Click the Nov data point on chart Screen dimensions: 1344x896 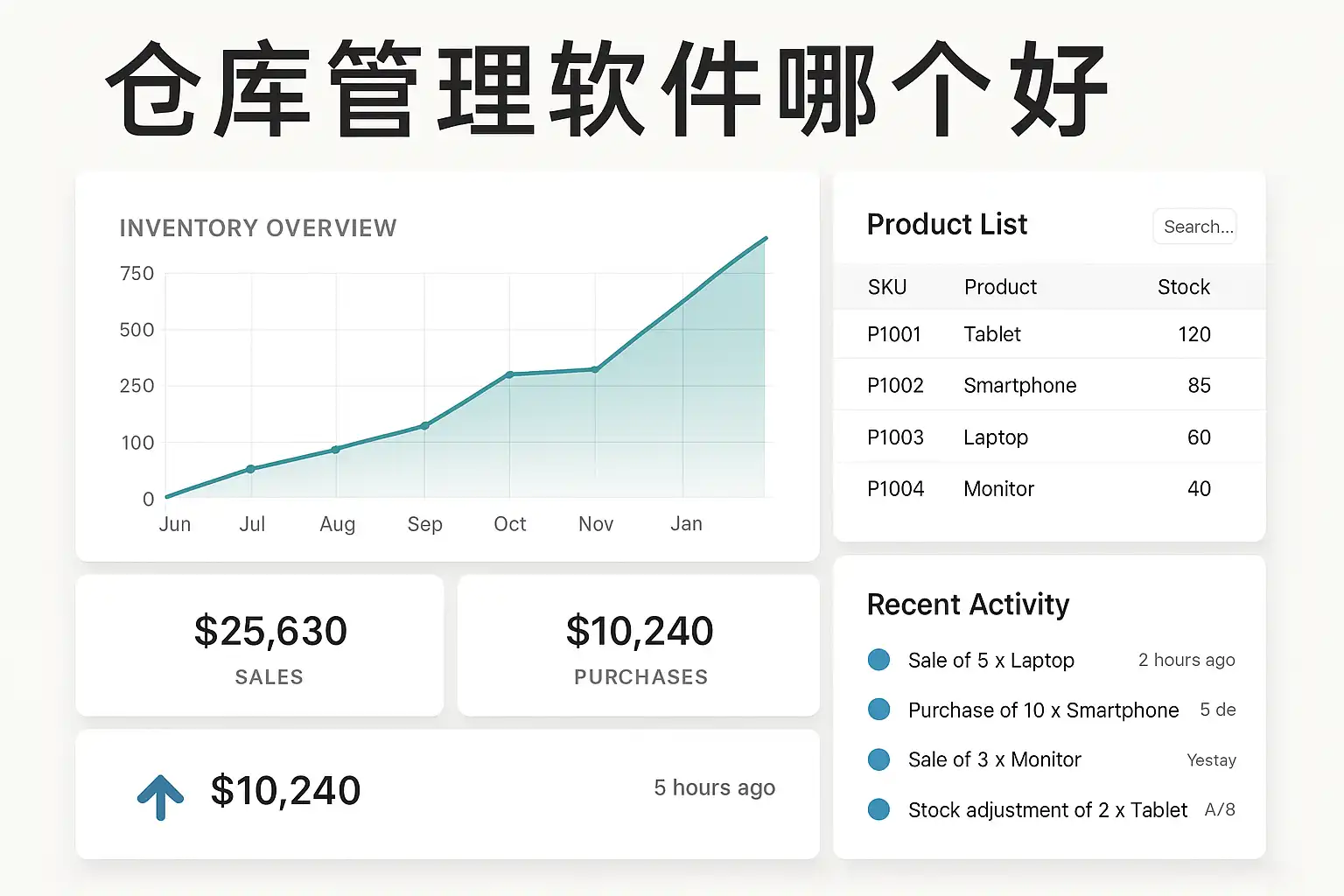595,369
